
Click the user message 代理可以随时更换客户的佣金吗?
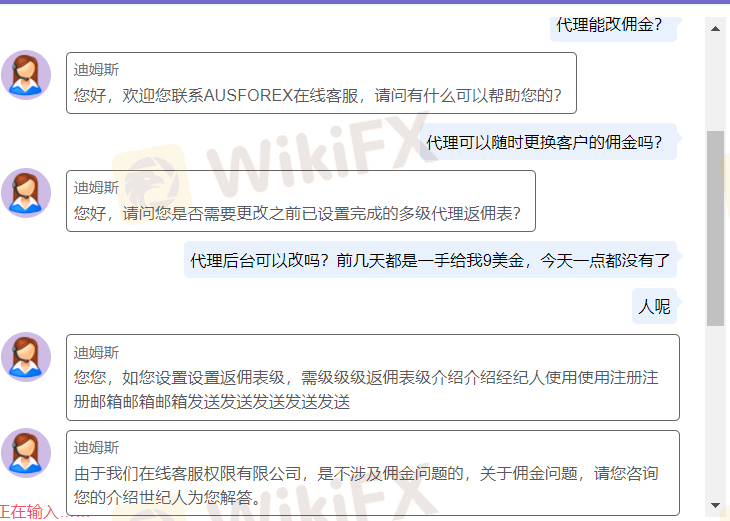pos(548,142)
